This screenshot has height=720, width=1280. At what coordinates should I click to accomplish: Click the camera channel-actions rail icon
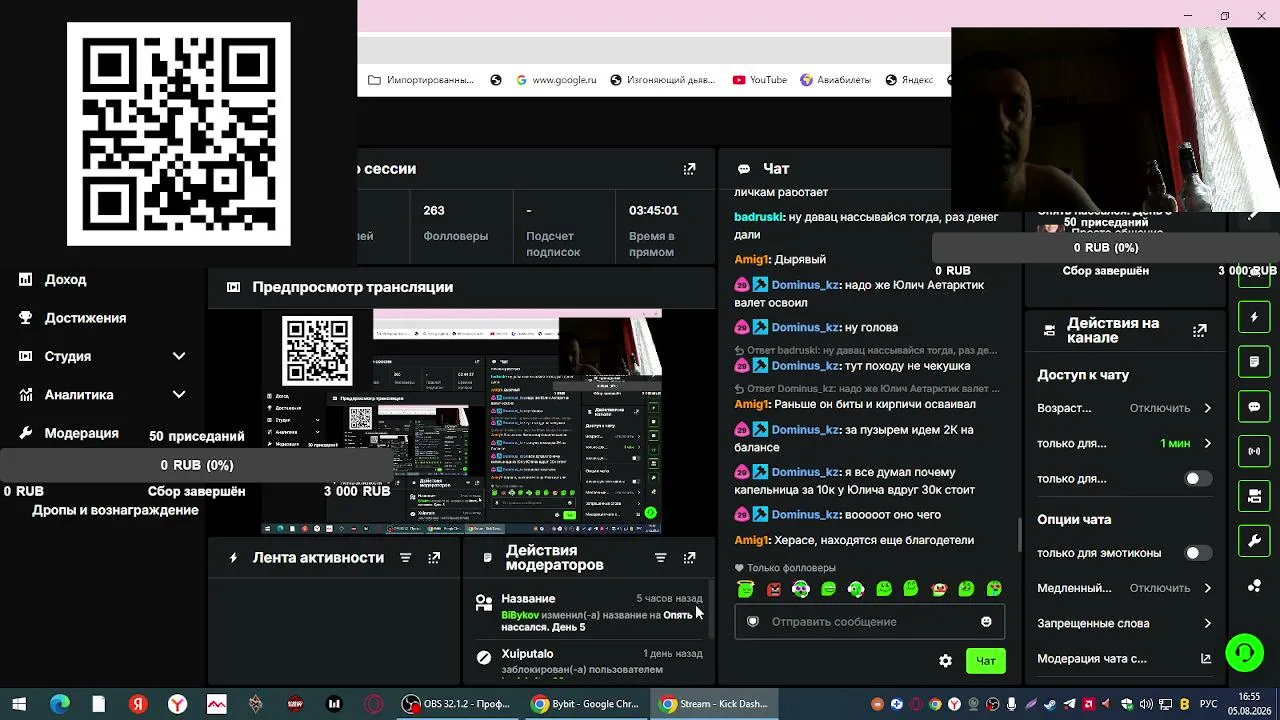pos(1254,496)
